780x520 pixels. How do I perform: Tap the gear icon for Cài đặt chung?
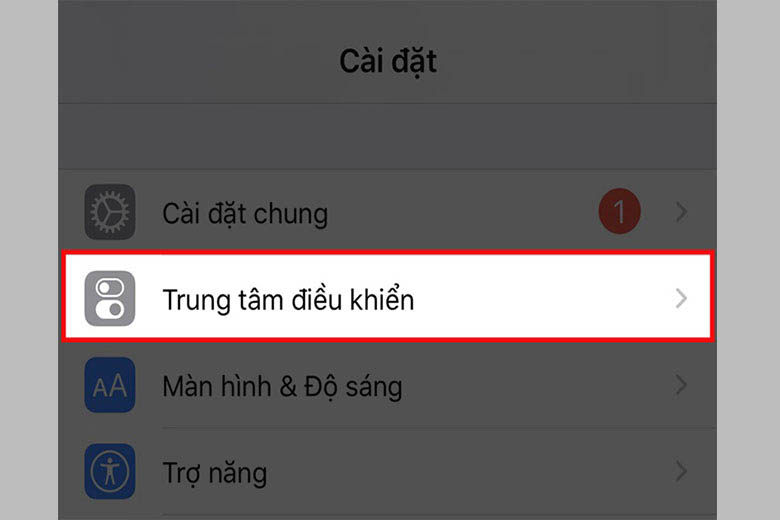(x=109, y=212)
